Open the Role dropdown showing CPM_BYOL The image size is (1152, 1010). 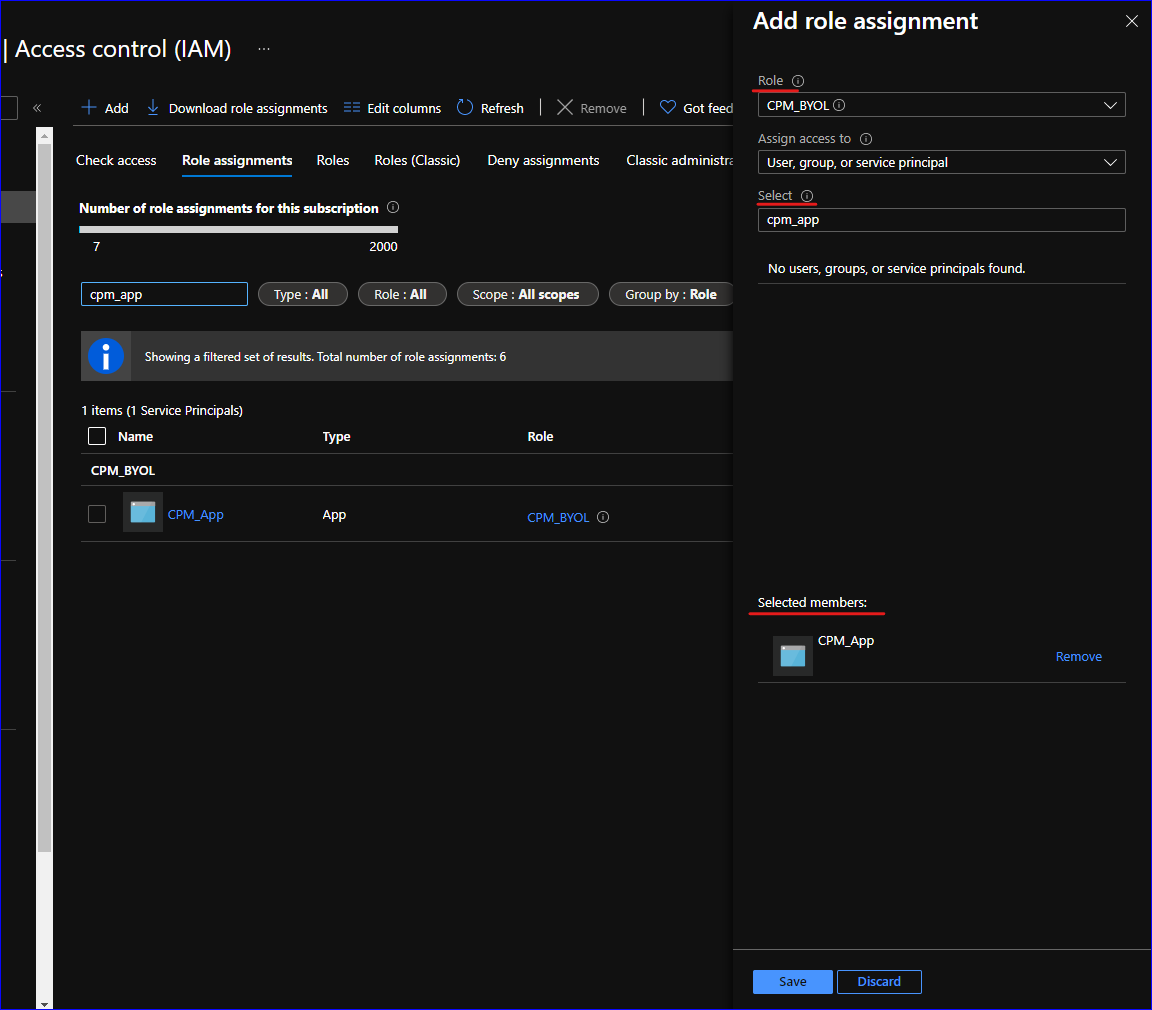pos(941,105)
